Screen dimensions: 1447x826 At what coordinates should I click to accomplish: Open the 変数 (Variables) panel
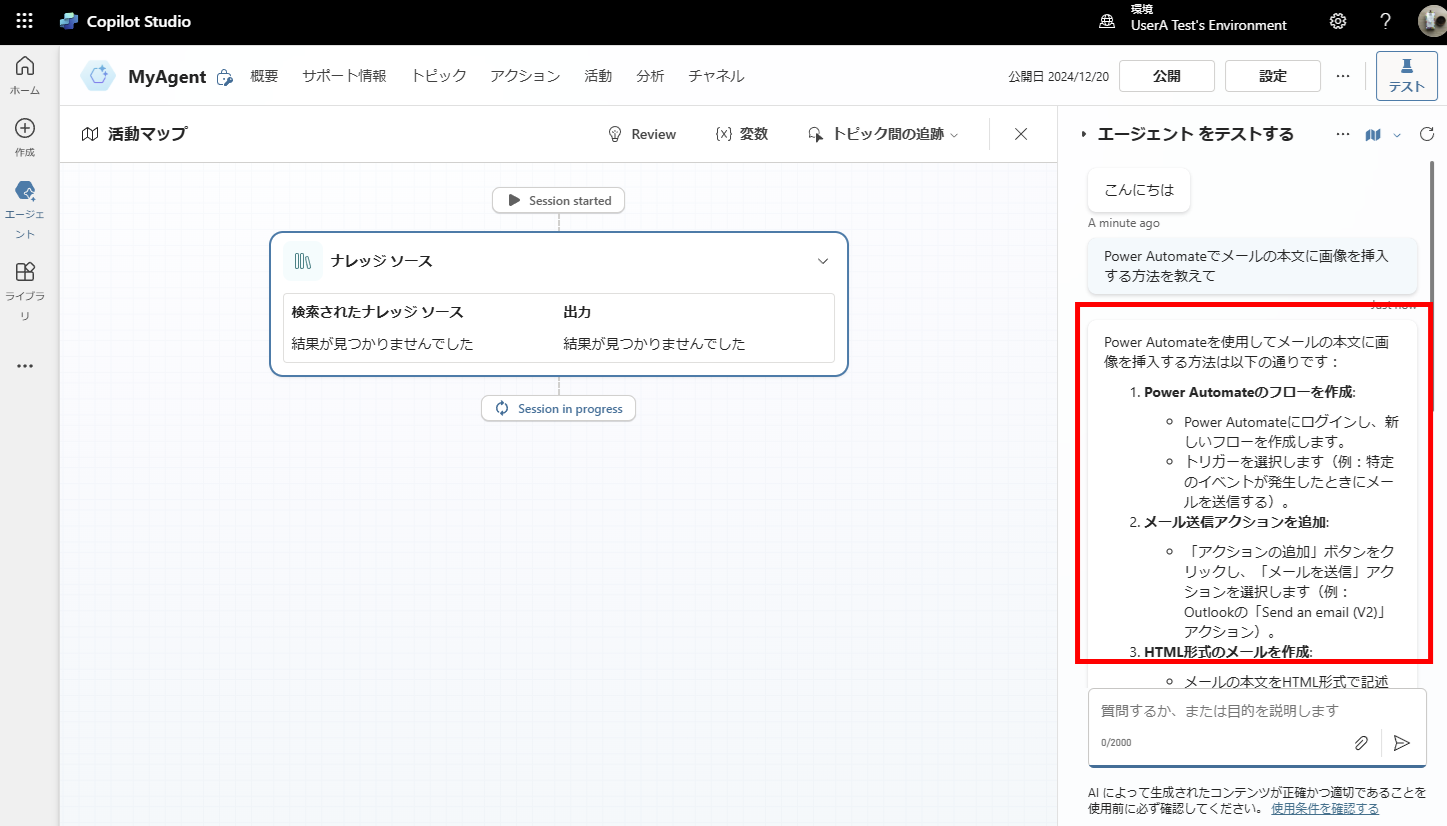click(742, 133)
